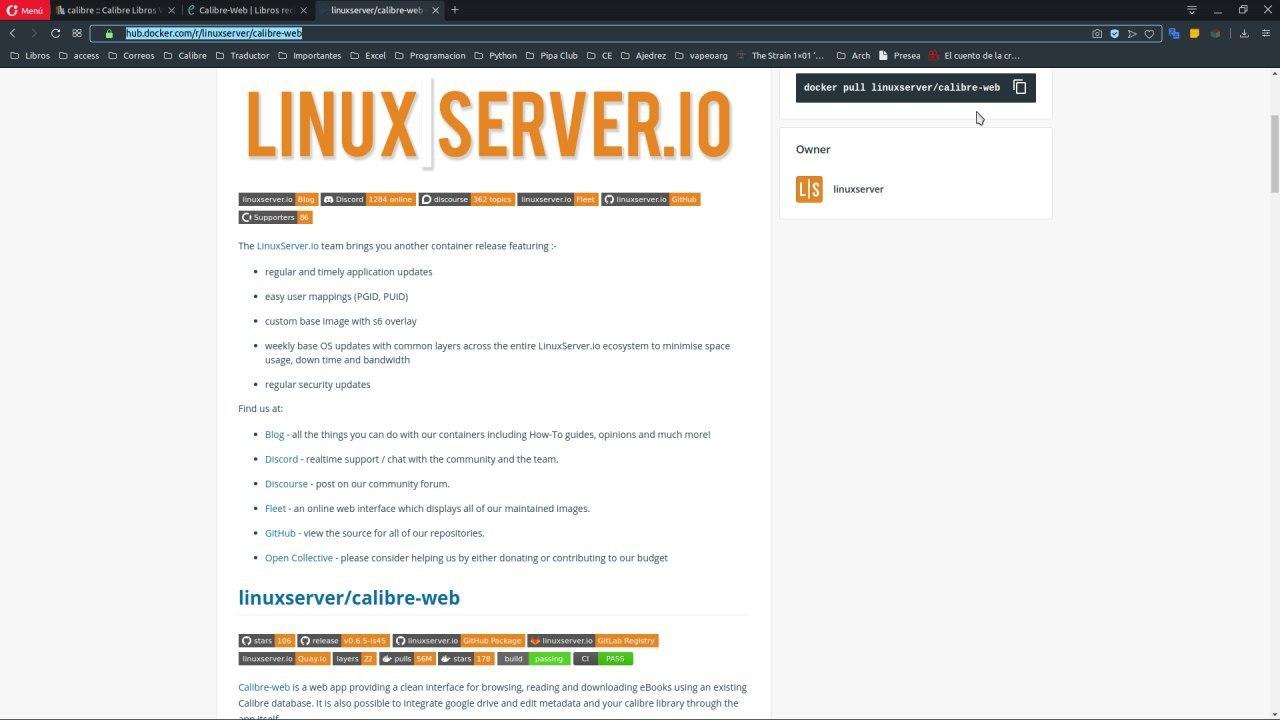1280x720 pixels.
Task: Open the Quay.io badge
Action: [x=285, y=658]
